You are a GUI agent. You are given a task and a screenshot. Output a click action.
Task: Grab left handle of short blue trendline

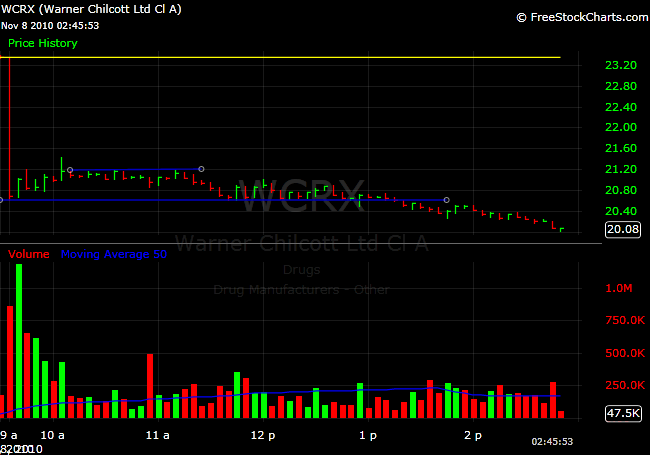pyautogui.click(x=70, y=170)
